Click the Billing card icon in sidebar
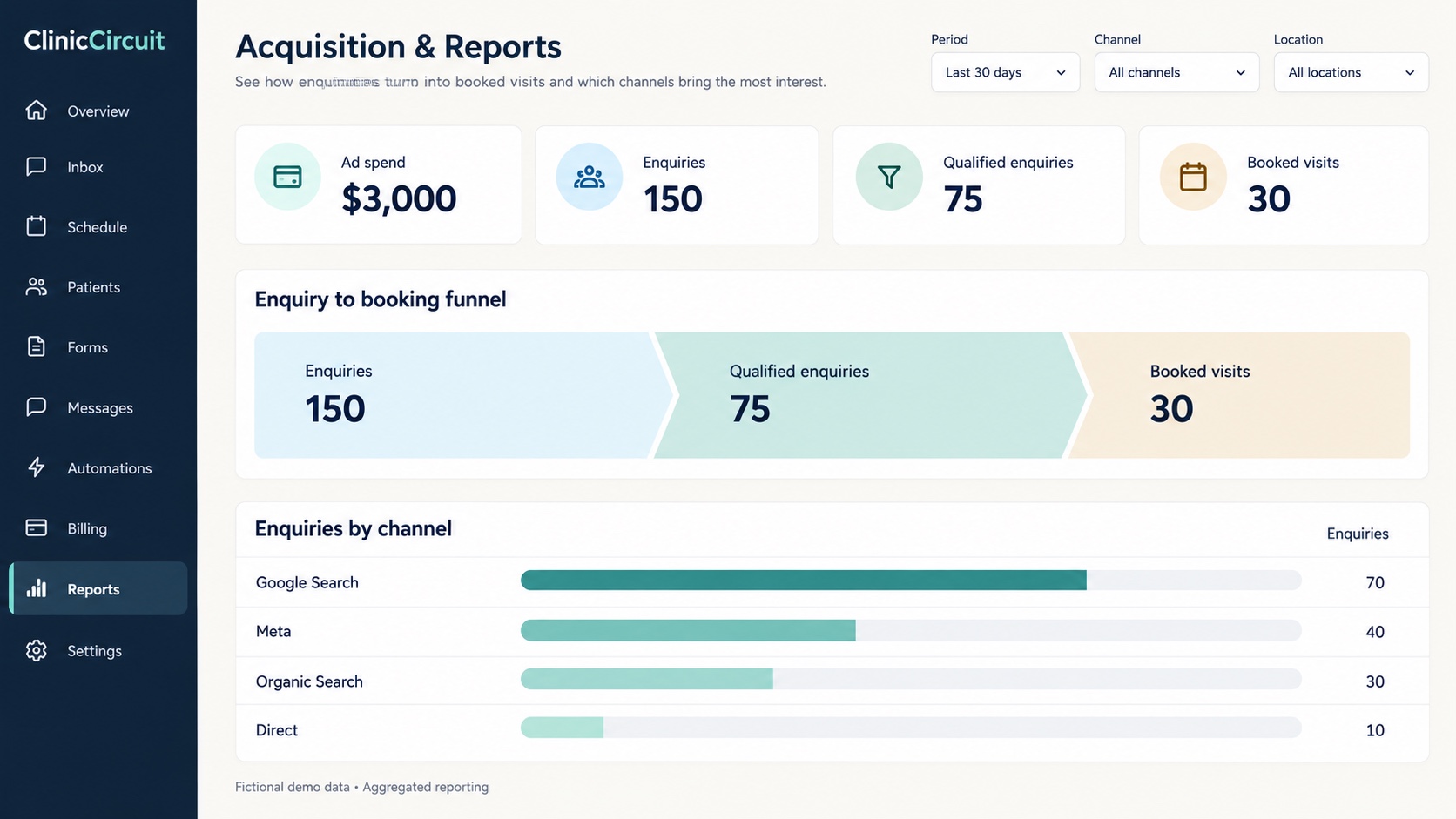Image resolution: width=1456 pixels, height=819 pixels. [36, 527]
